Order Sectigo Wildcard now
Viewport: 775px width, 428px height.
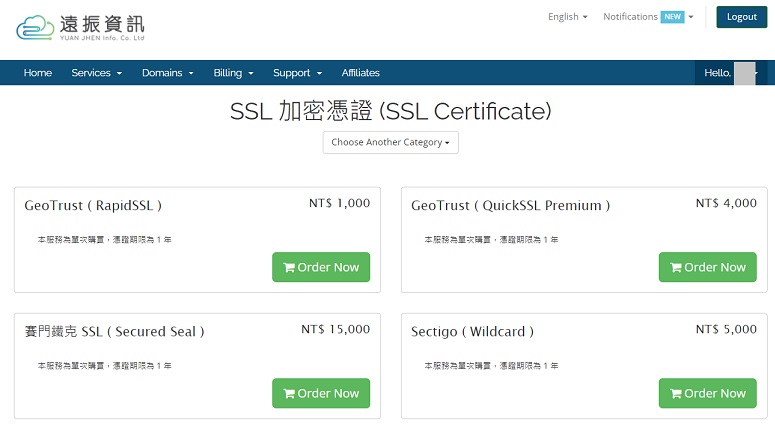[x=707, y=393]
